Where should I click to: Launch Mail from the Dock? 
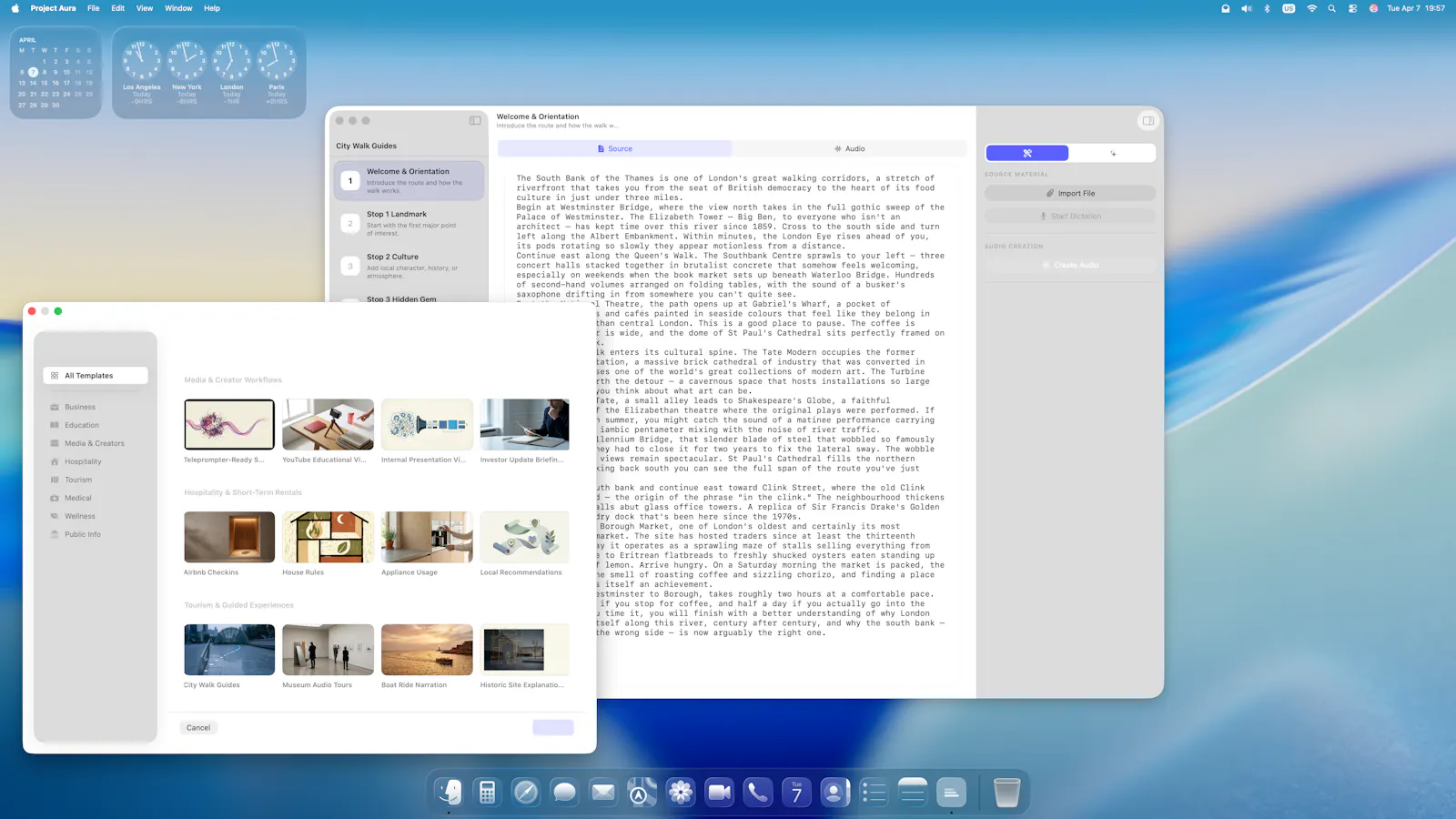click(x=603, y=792)
